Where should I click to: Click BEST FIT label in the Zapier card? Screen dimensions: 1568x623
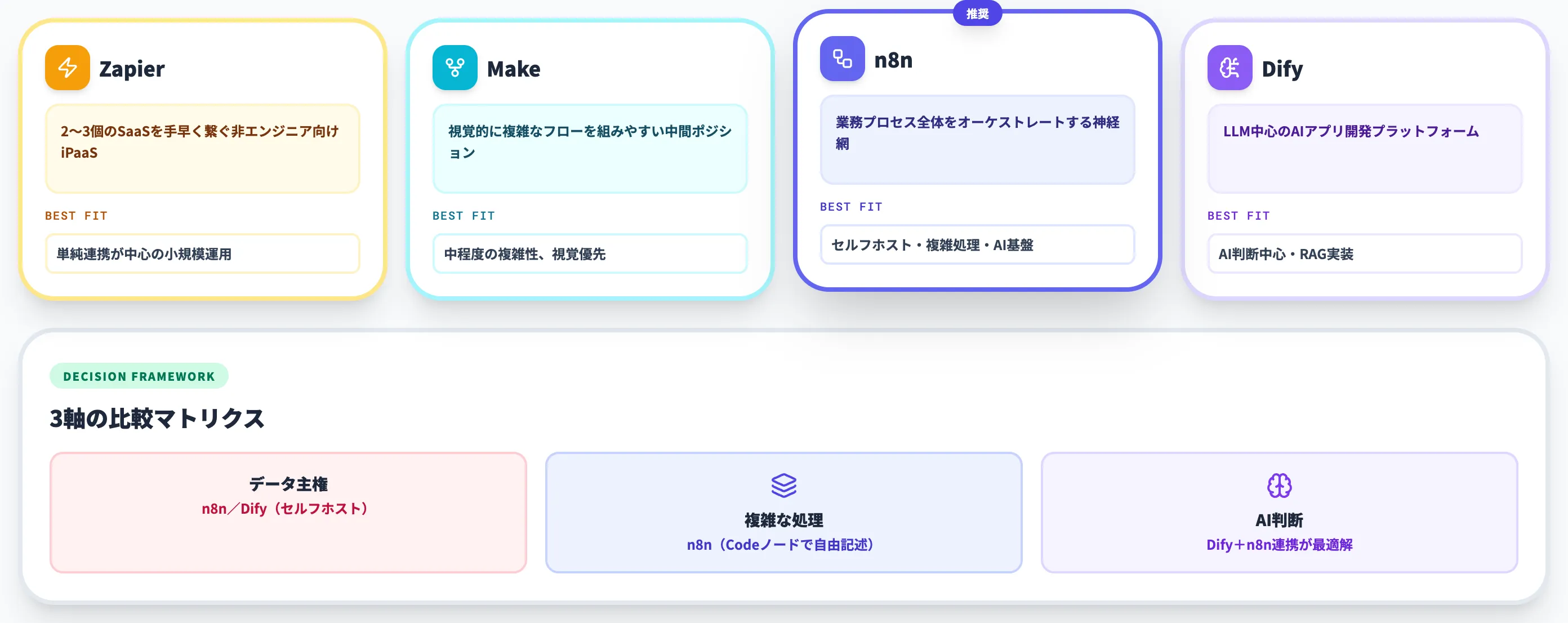click(76, 216)
